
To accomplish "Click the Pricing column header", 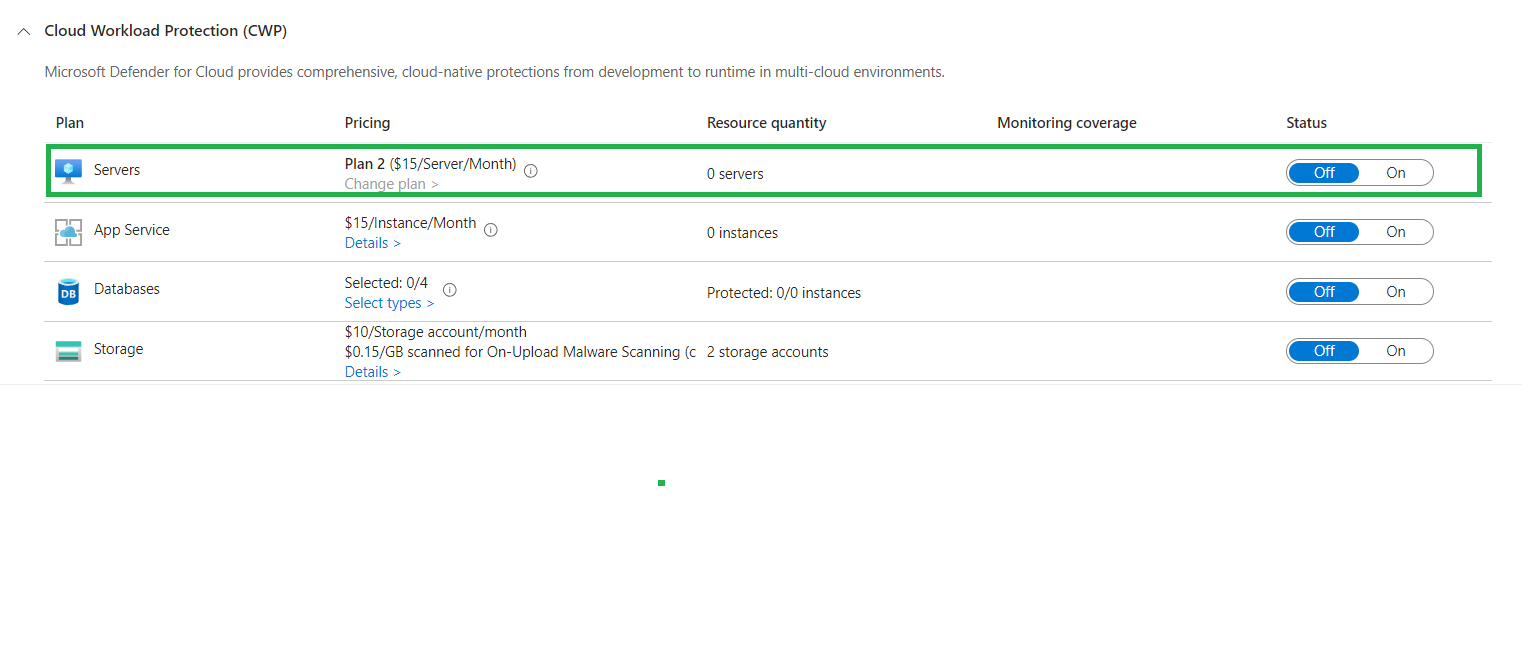I will click(x=368, y=123).
